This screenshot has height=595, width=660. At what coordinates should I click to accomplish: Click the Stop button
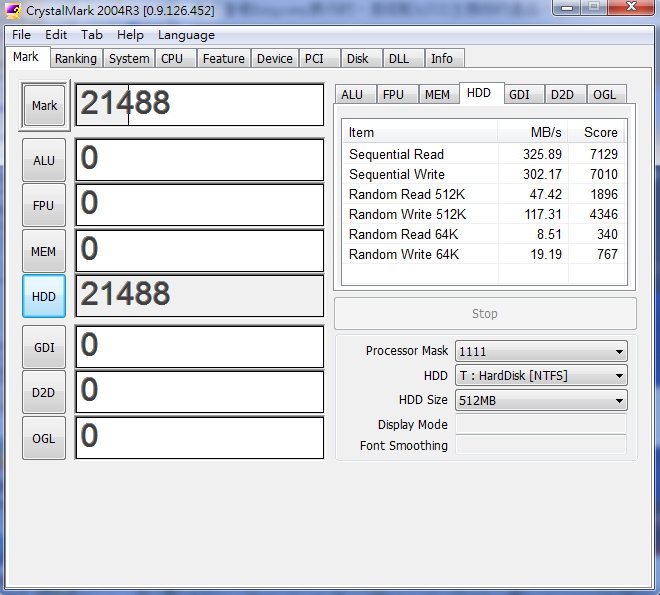click(x=485, y=313)
